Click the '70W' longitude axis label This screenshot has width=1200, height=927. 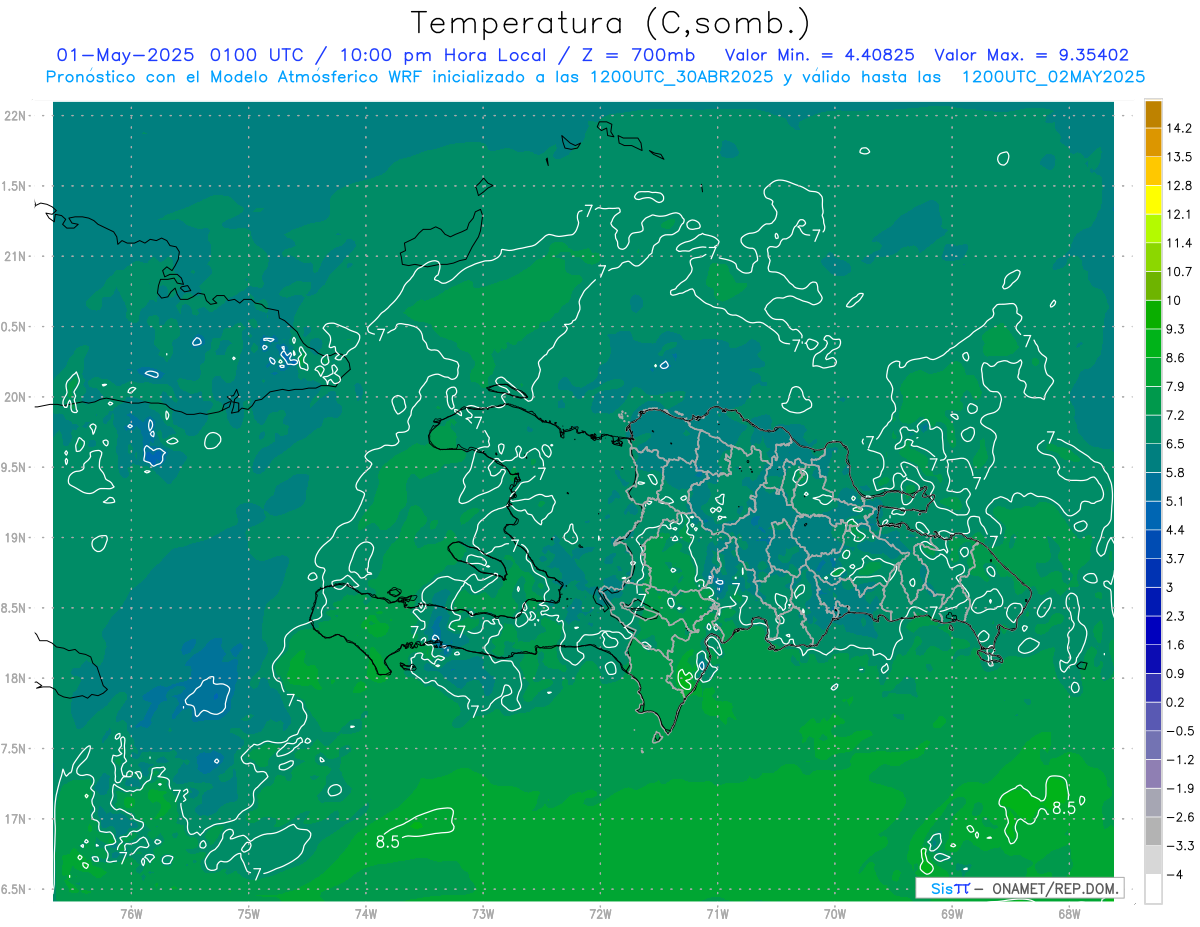point(834,913)
